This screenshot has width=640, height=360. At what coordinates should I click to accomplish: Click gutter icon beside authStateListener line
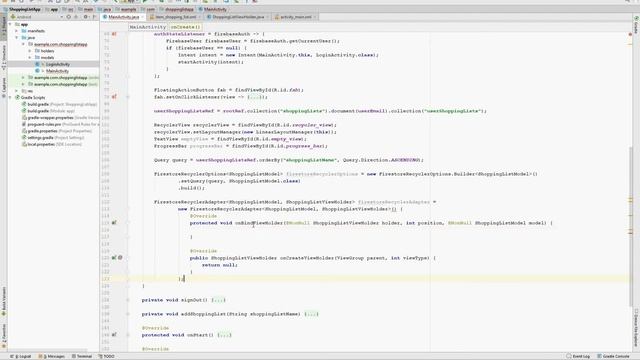(114, 34)
